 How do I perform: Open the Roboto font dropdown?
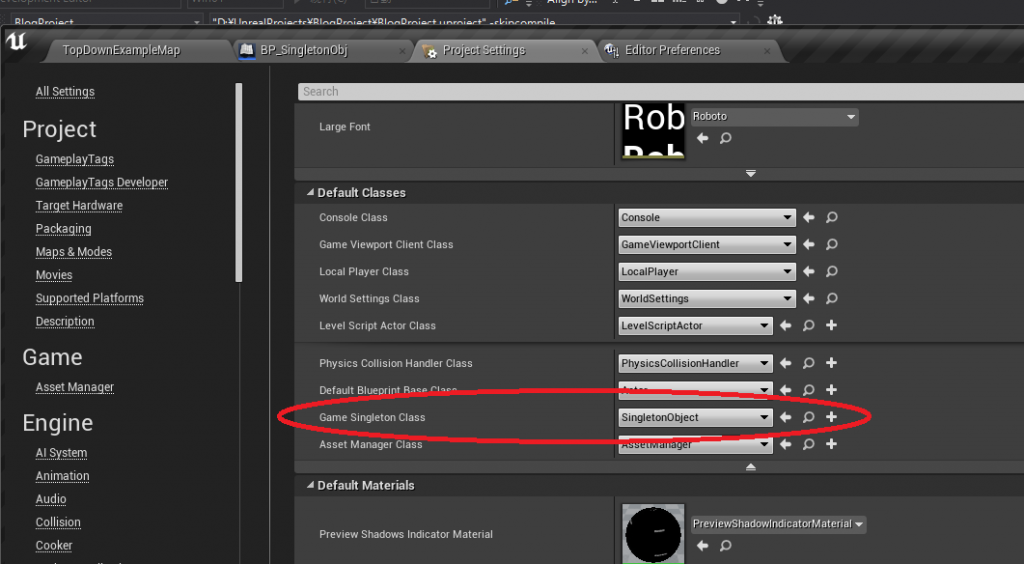click(x=774, y=117)
